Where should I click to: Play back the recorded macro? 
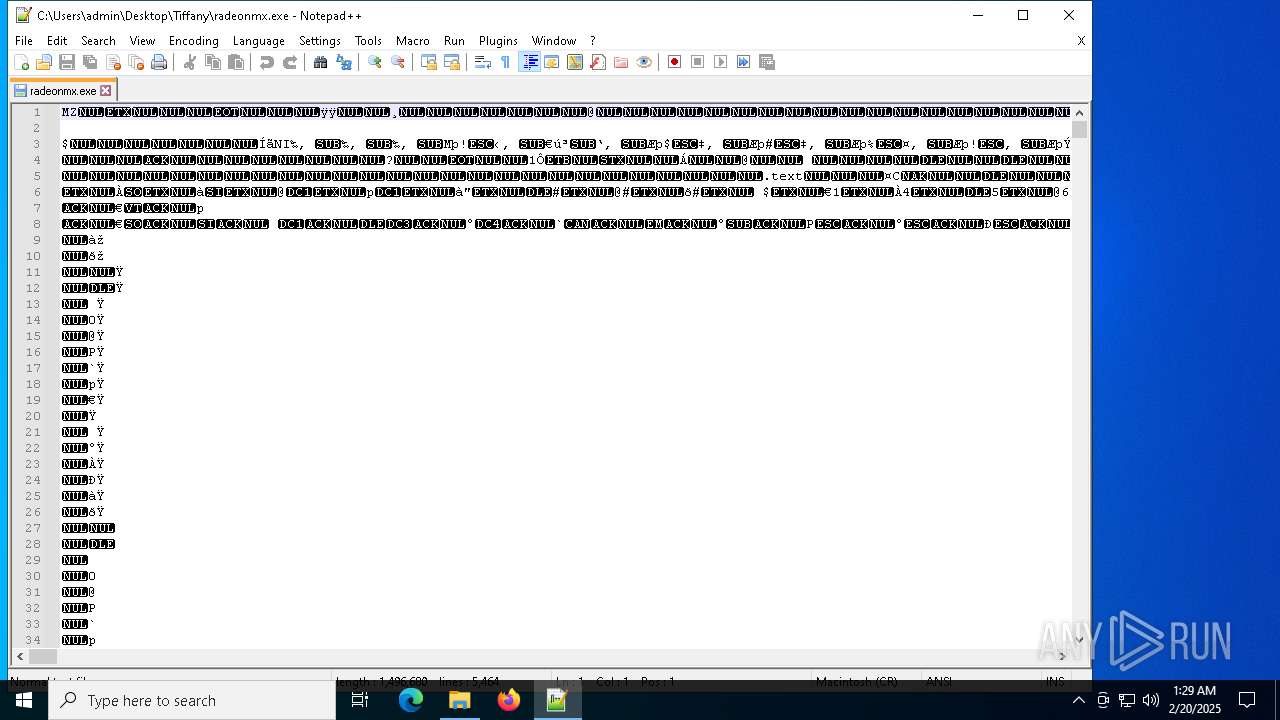[721, 62]
